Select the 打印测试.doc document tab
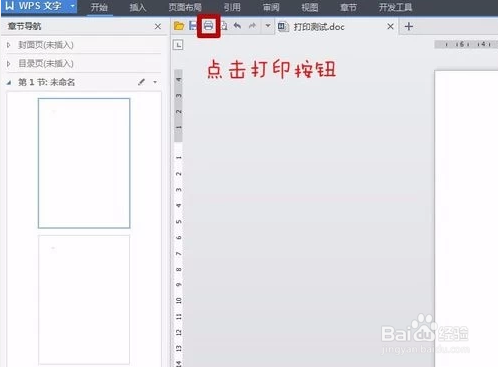Viewport: 498px width, 367px height. (319, 27)
